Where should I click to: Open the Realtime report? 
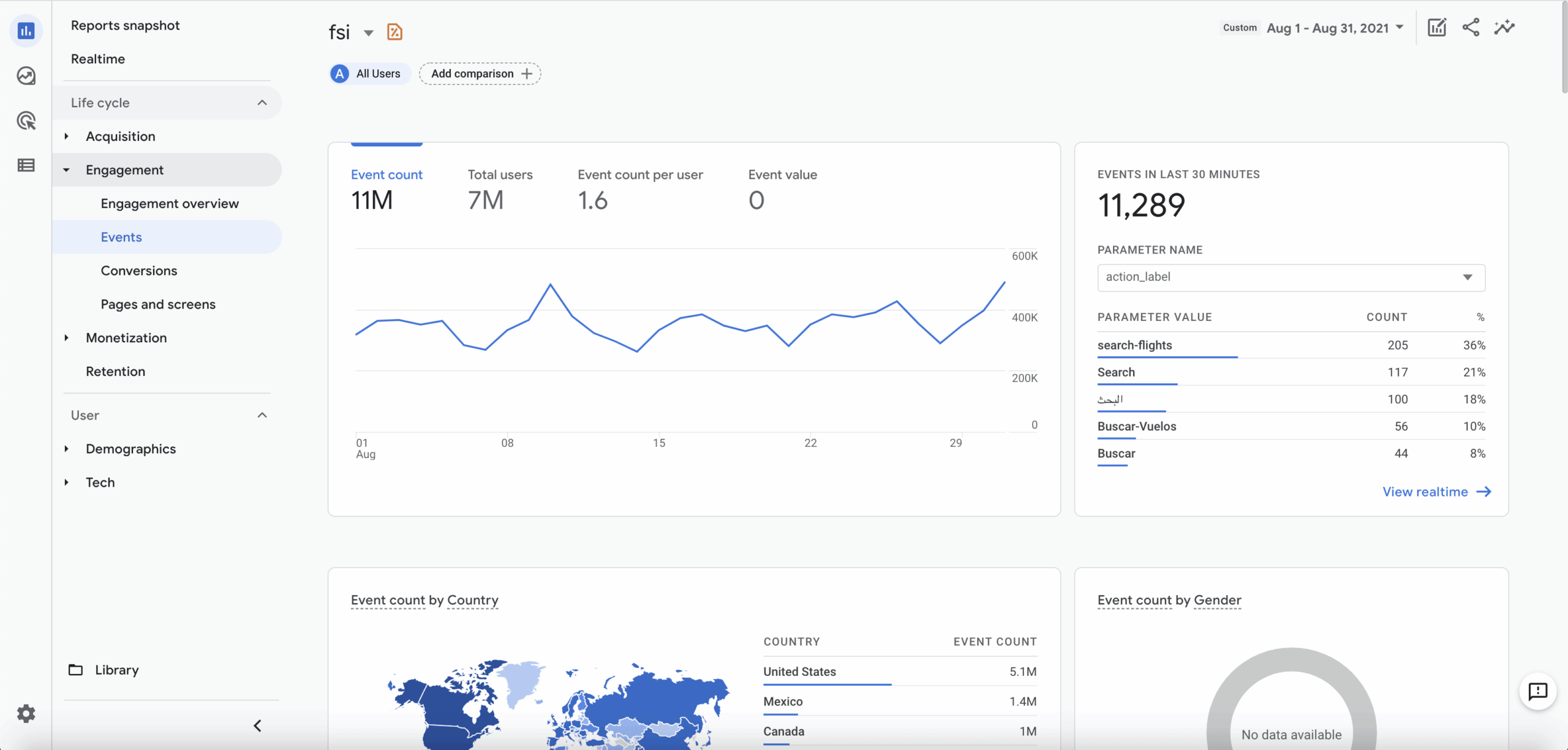tap(98, 59)
